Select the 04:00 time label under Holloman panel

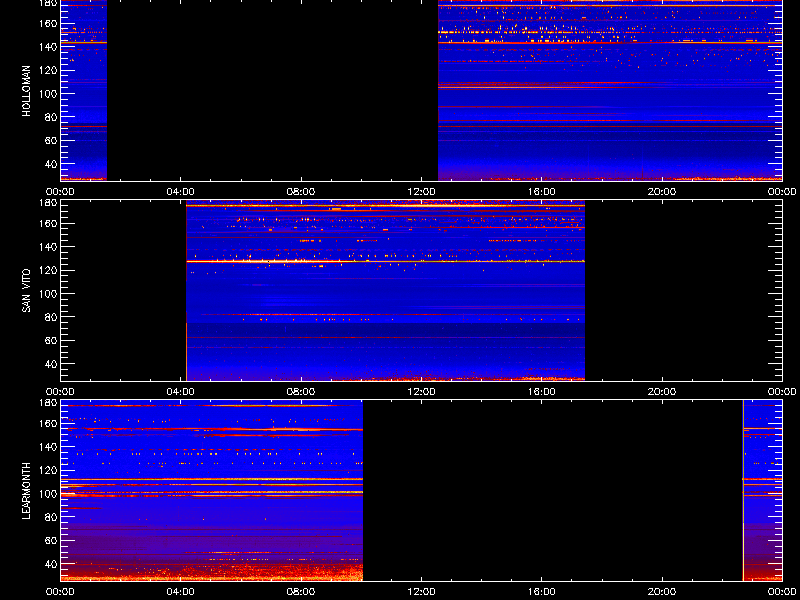click(x=181, y=192)
